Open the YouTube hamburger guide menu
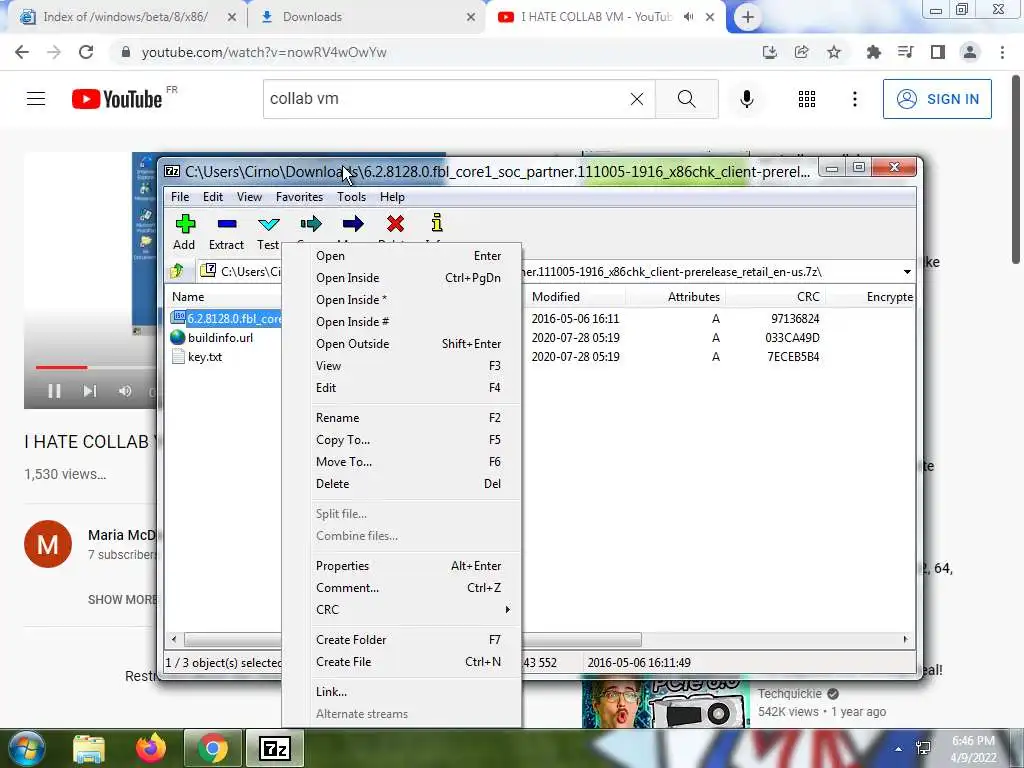1024x768 pixels. click(x=36, y=99)
